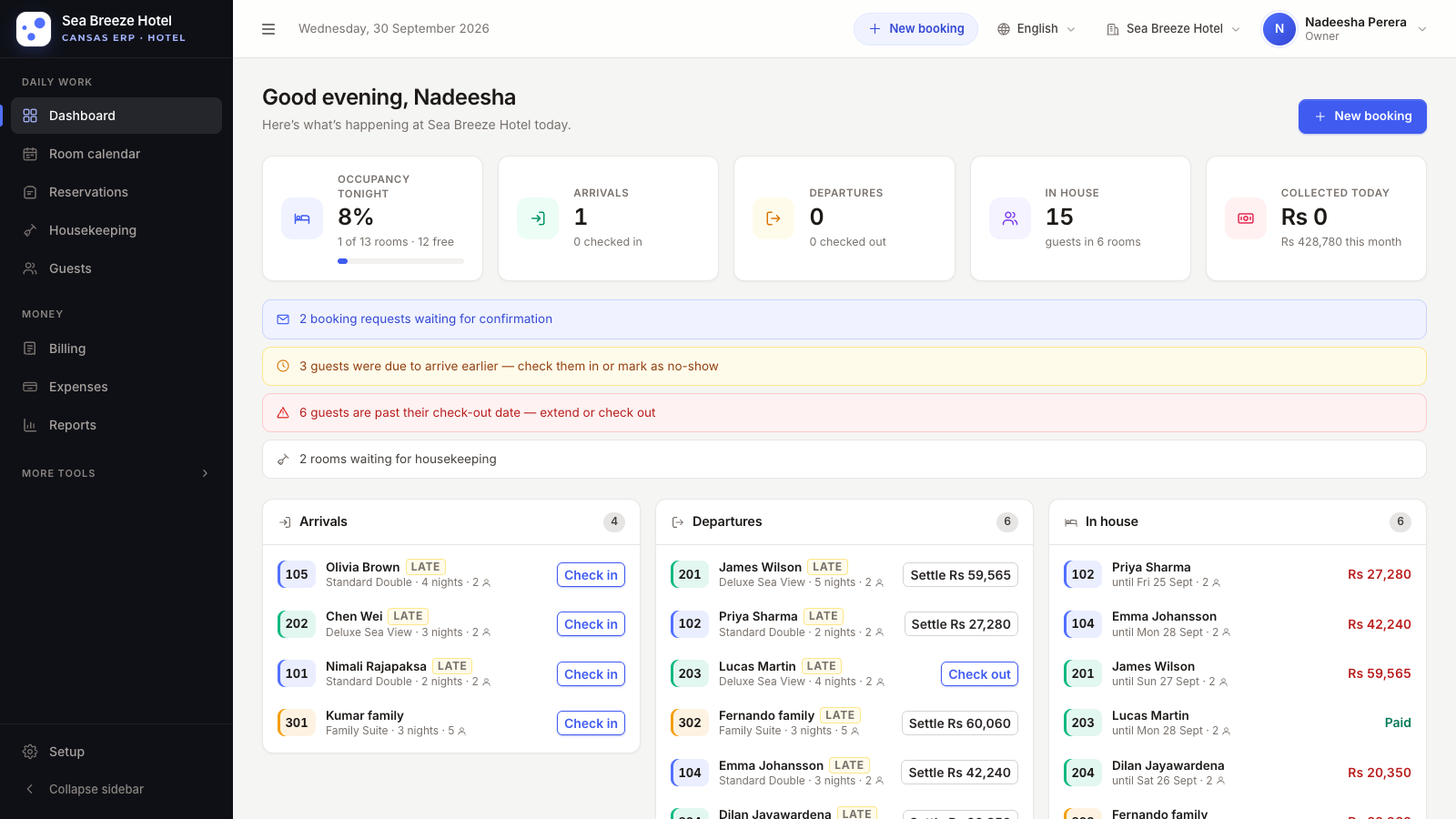Image resolution: width=1456 pixels, height=819 pixels.
Task: Open the Sea Breeze Hotel property dropdown
Action: pyautogui.click(x=1174, y=29)
